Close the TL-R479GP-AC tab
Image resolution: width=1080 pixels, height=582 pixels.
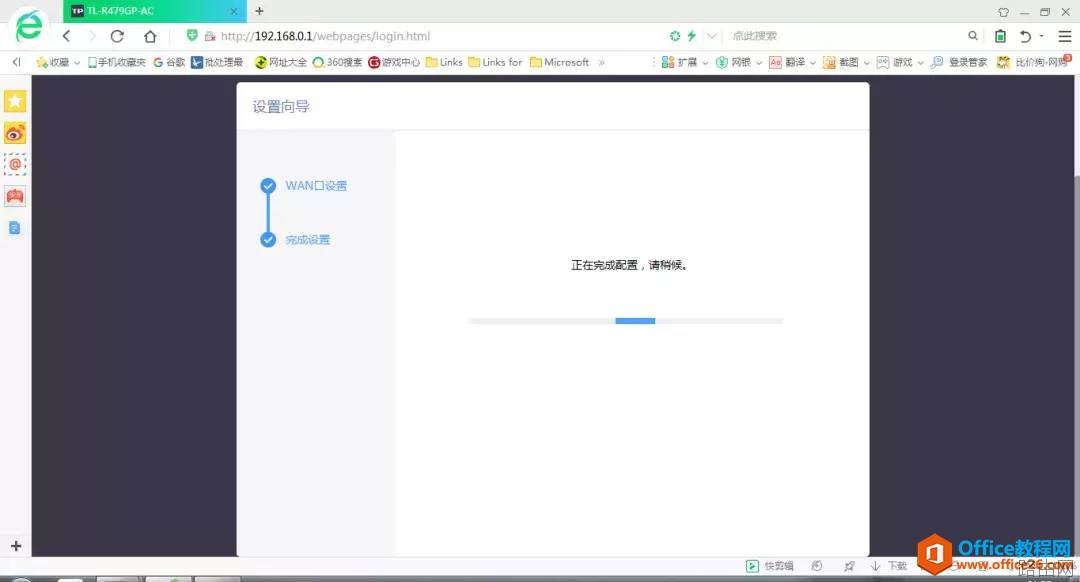(233, 11)
